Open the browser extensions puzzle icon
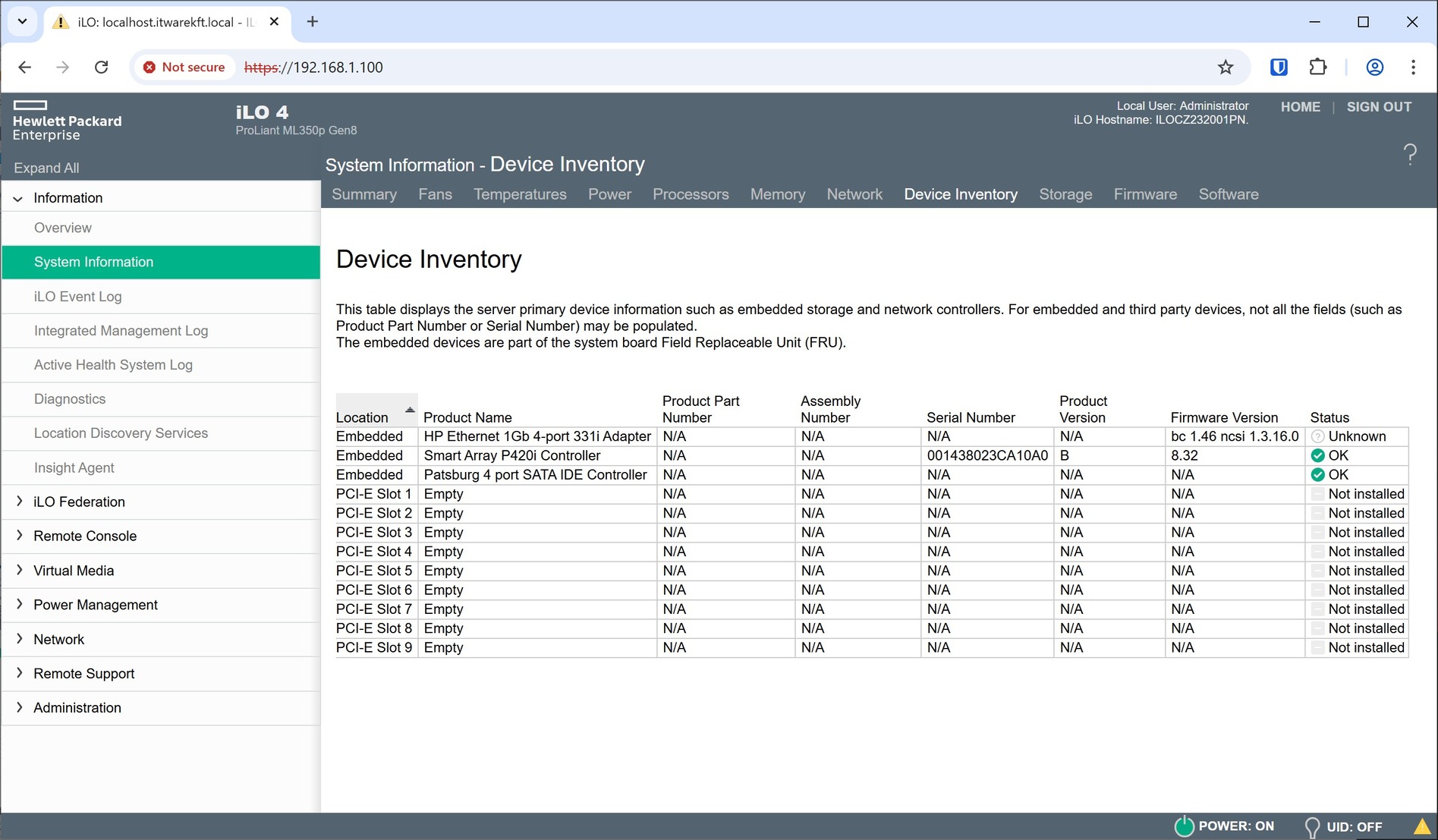Viewport: 1438px width, 840px height. pyautogui.click(x=1318, y=68)
